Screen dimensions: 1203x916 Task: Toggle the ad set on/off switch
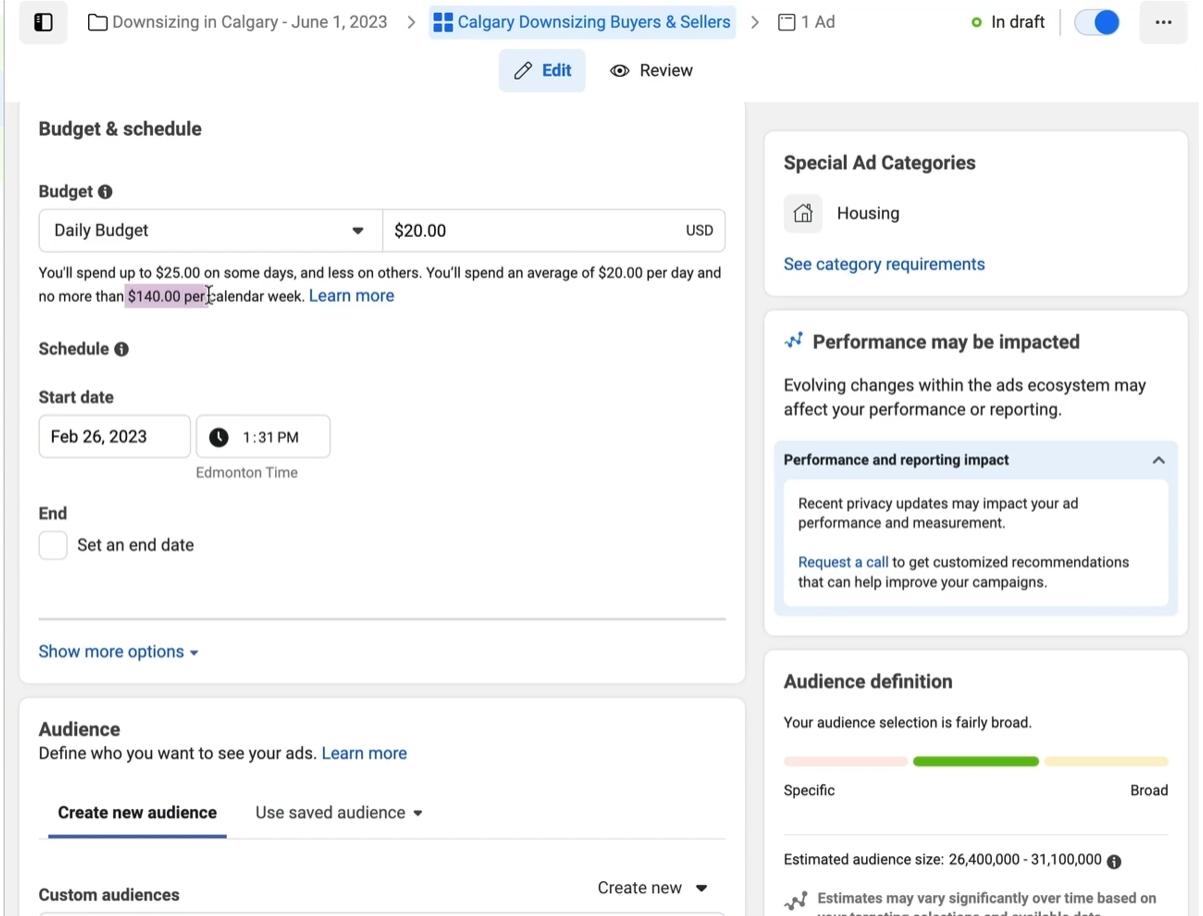pos(1097,22)
